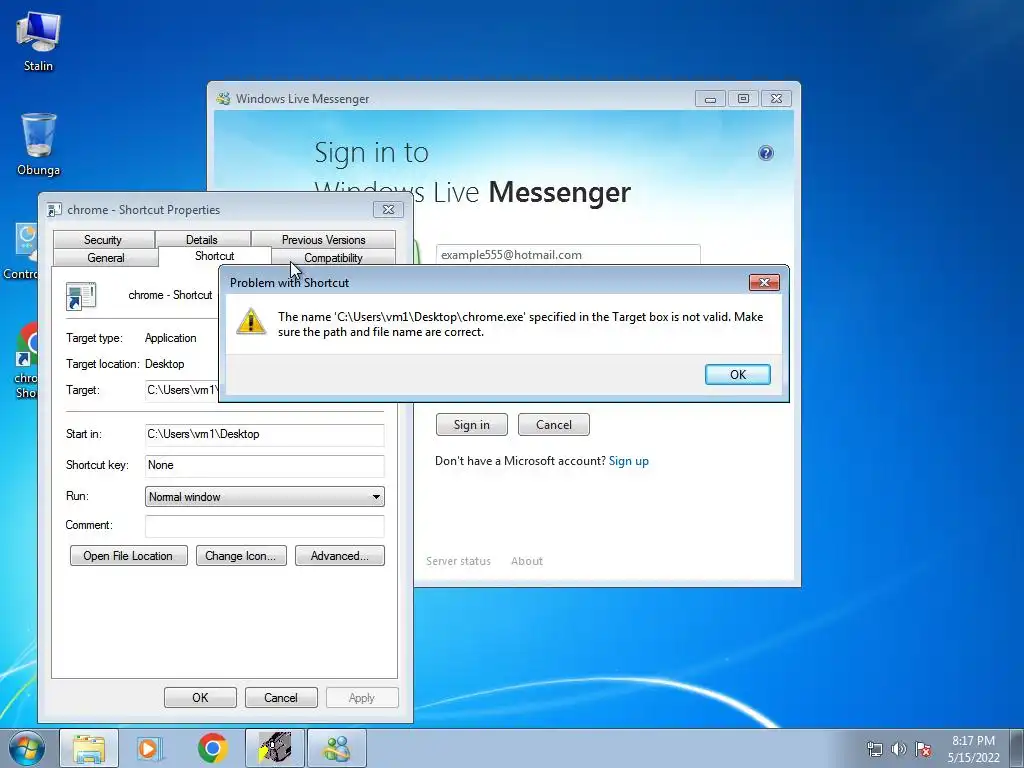Open the chrome shortcut desktop icon
This screenshot has width=1024, height=768.
26,360
